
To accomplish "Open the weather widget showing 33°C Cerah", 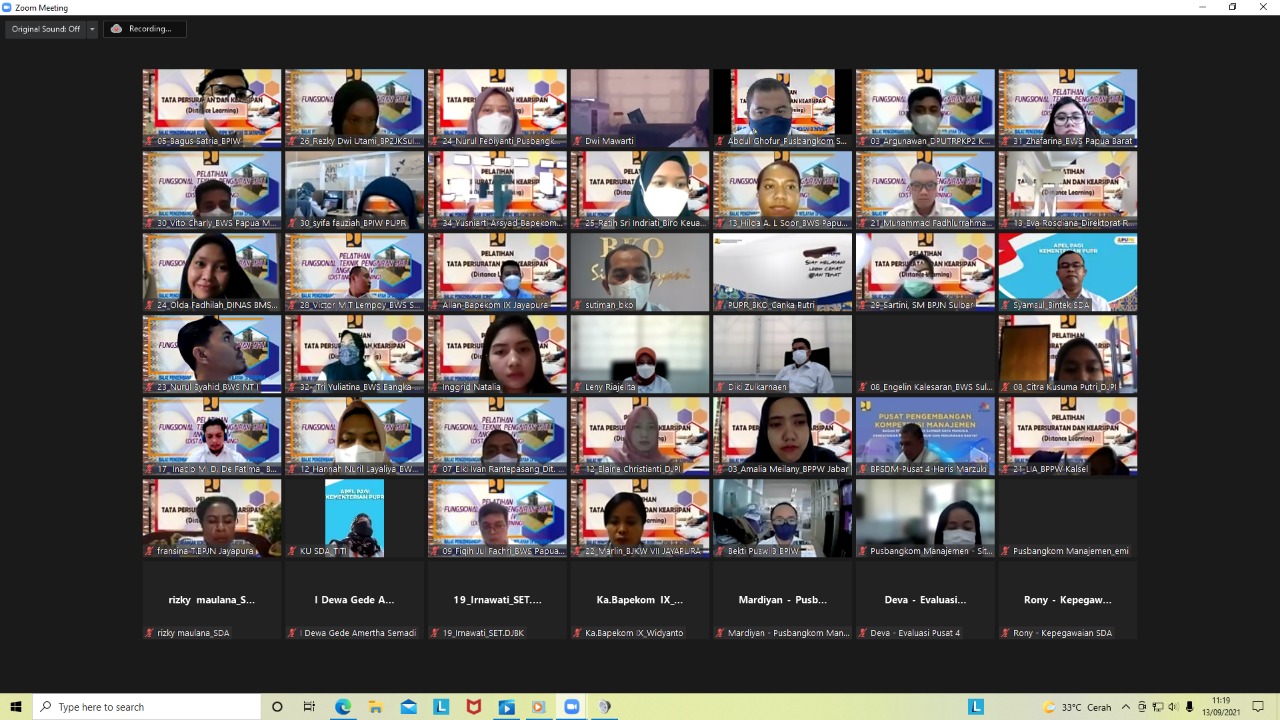I will [1076, 707].
